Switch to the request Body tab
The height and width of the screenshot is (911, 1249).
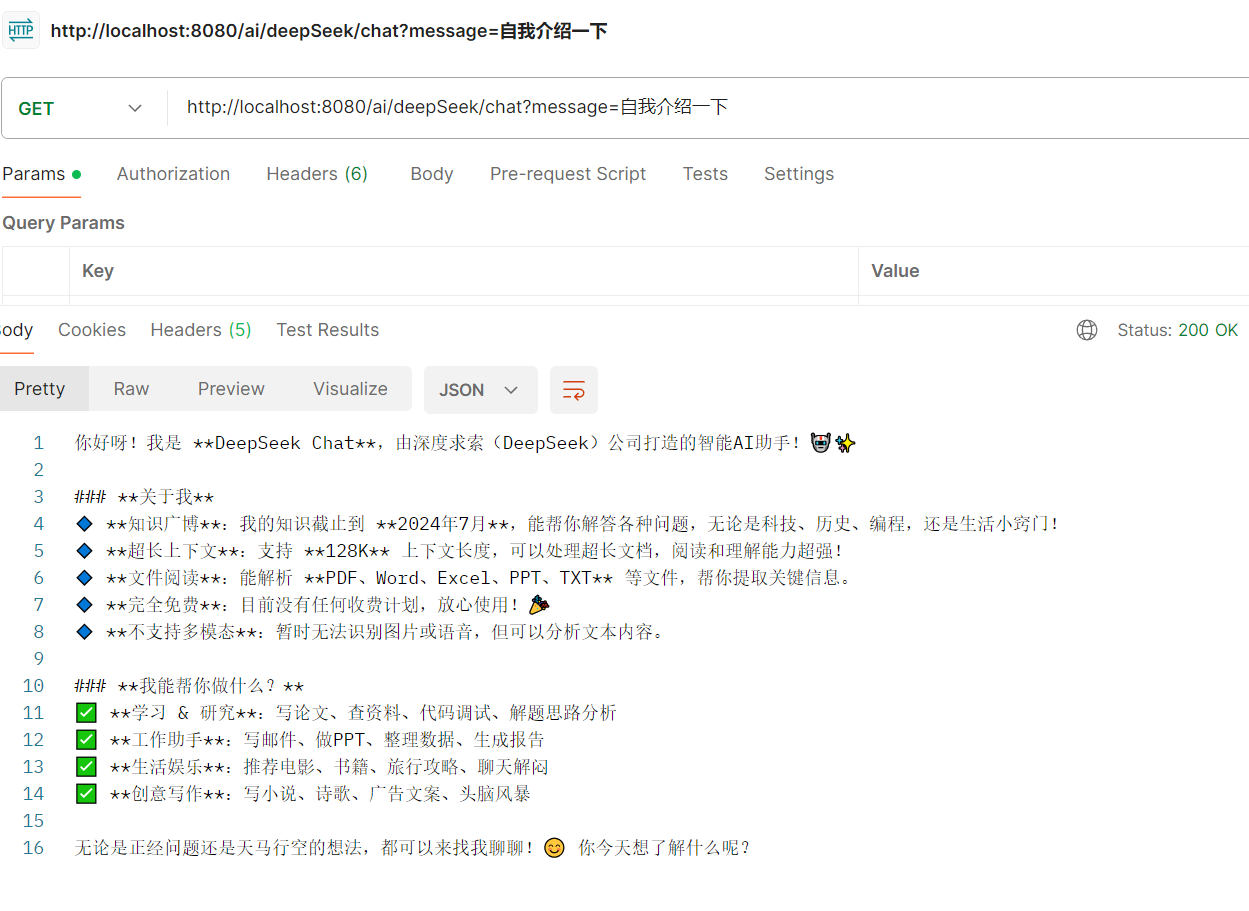pyautogui.click(x=432, y=174)
